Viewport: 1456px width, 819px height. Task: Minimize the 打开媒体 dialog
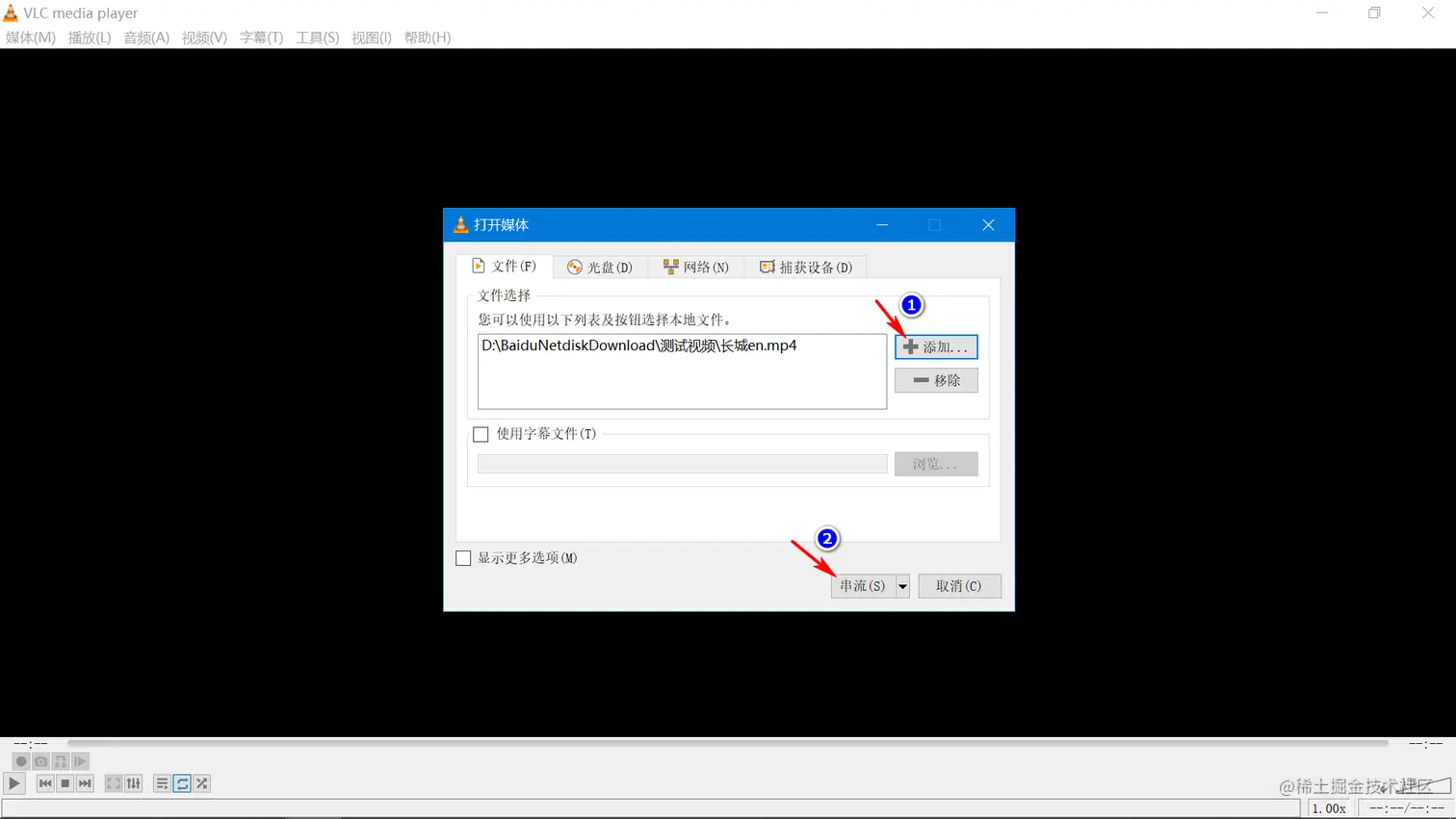(882, 225)
